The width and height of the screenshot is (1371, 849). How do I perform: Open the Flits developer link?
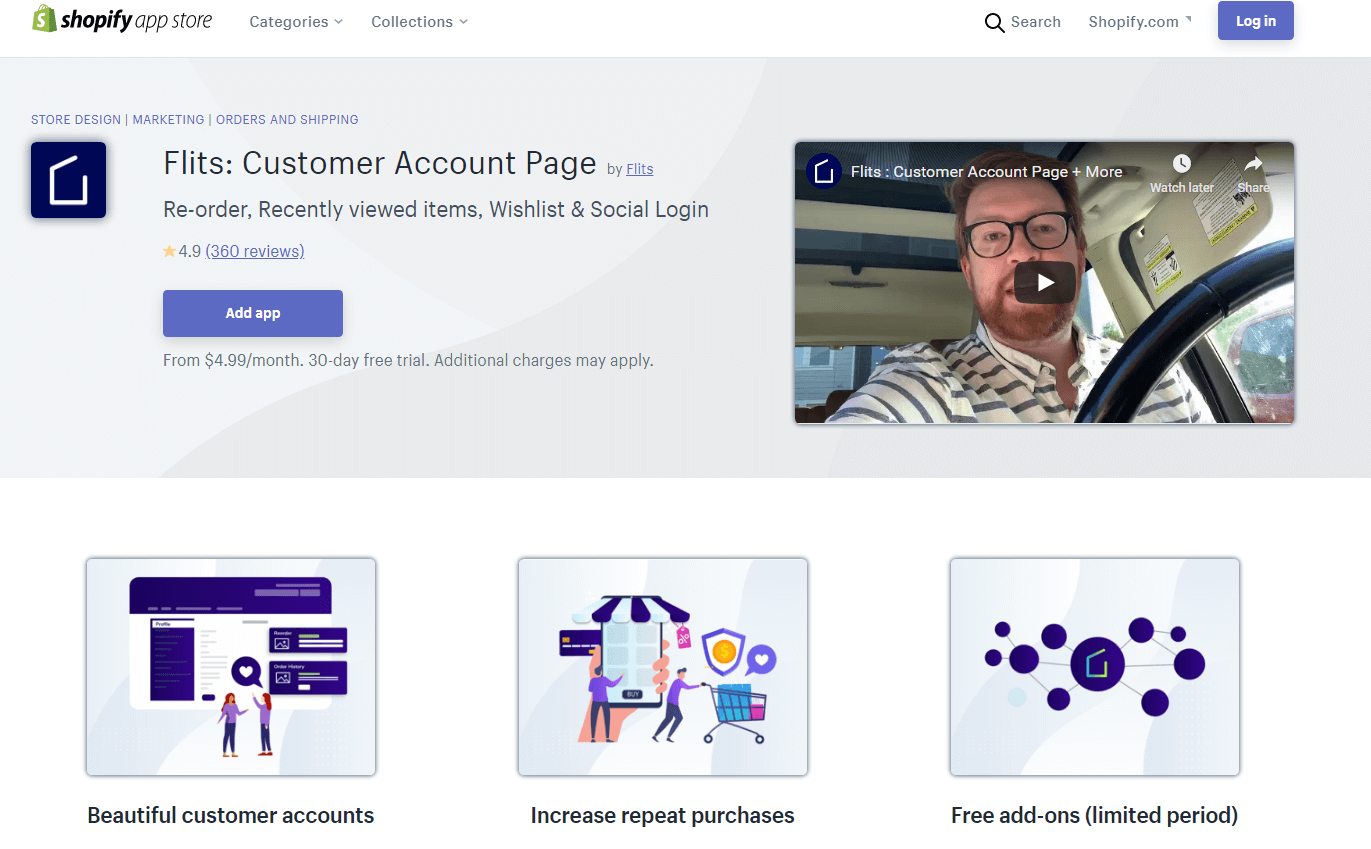pyautogui.click(x=640, y=169)
